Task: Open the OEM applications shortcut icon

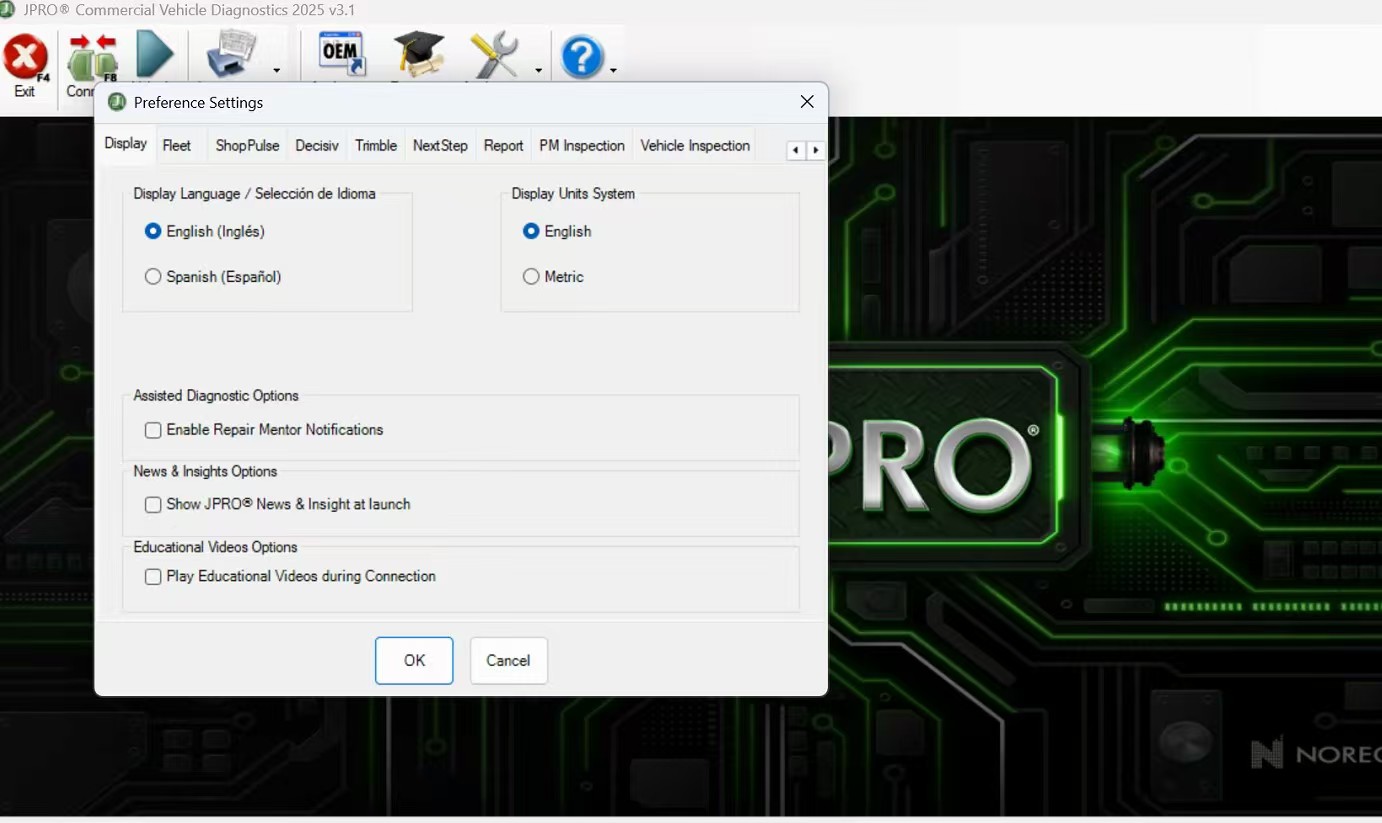Action: click(x=342, y=54)
